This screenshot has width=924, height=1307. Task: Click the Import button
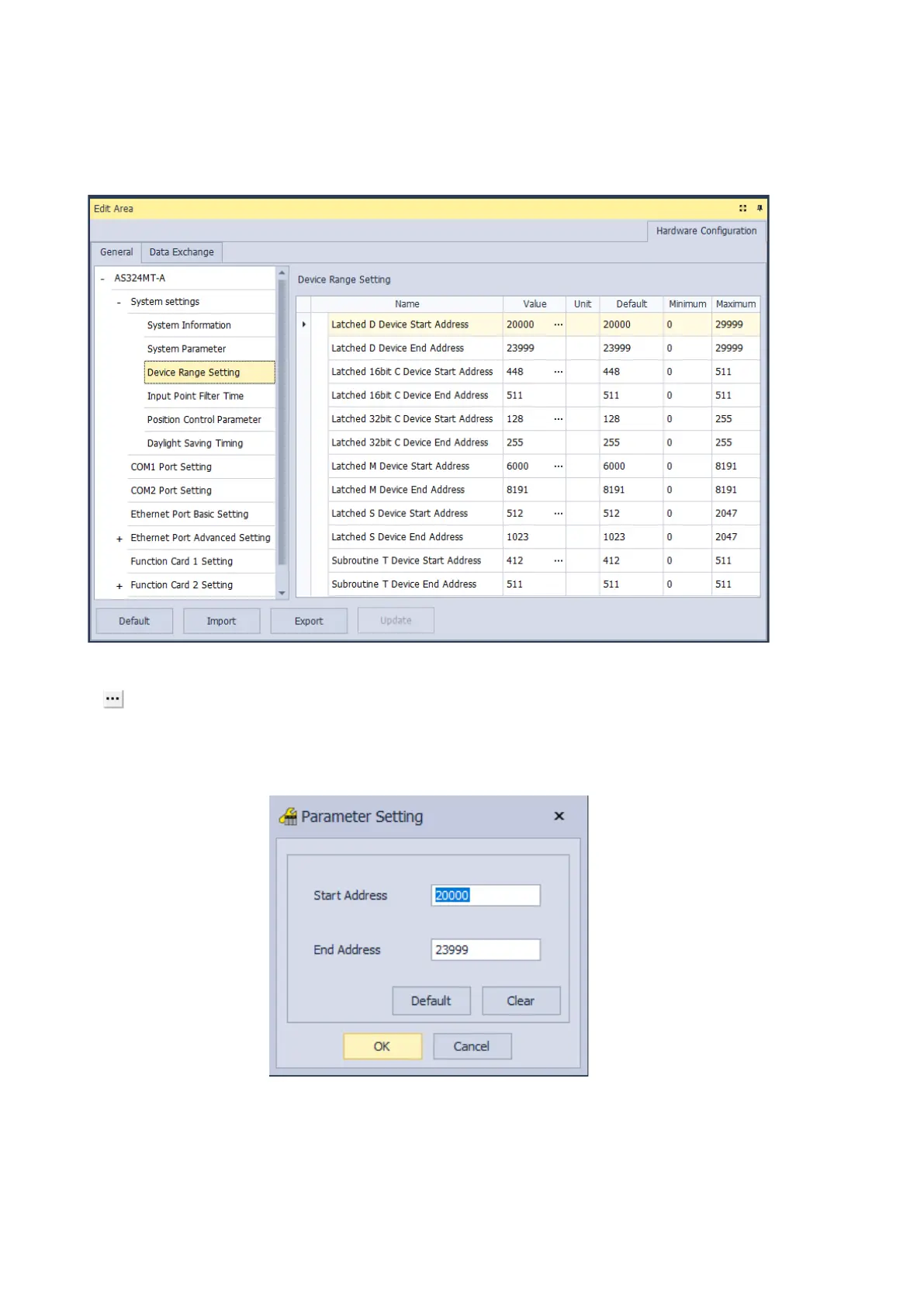click(221, 621)
